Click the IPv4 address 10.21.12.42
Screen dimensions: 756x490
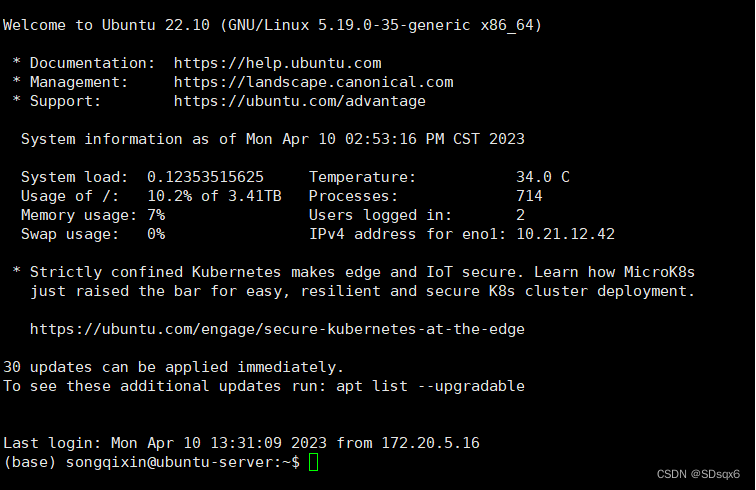tap(565, 234)
